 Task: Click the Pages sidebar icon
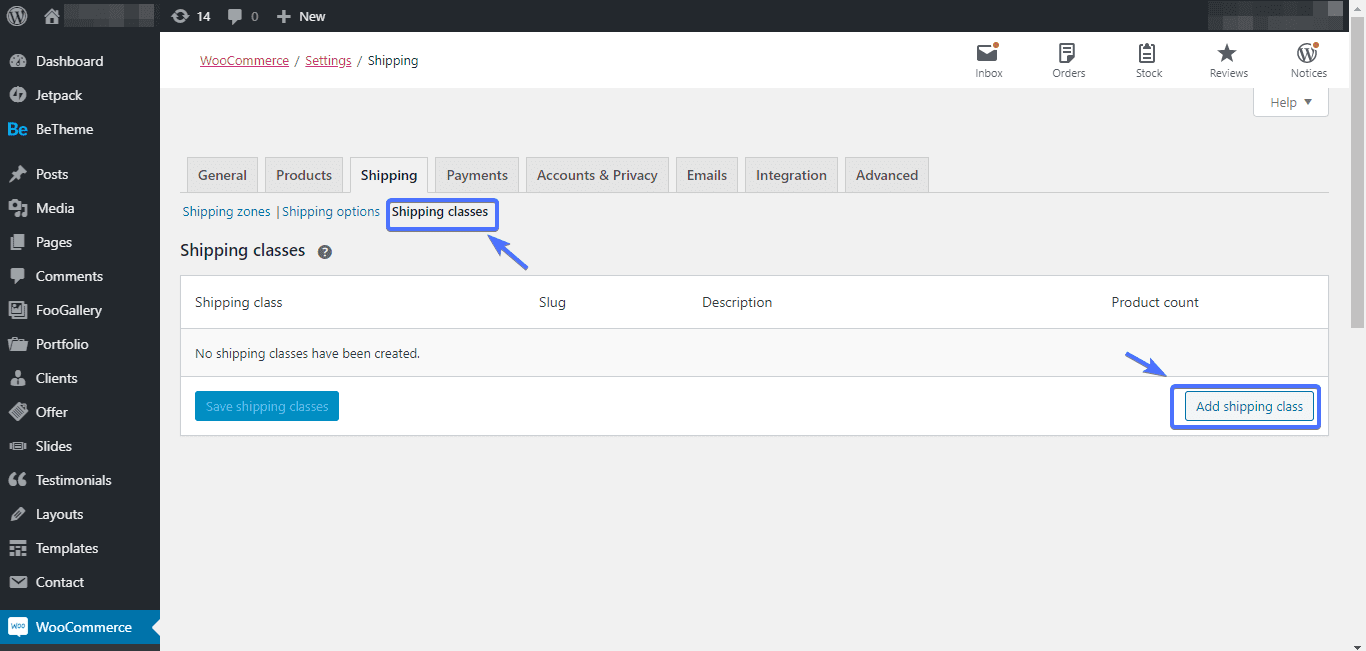[x=17, y=242]
